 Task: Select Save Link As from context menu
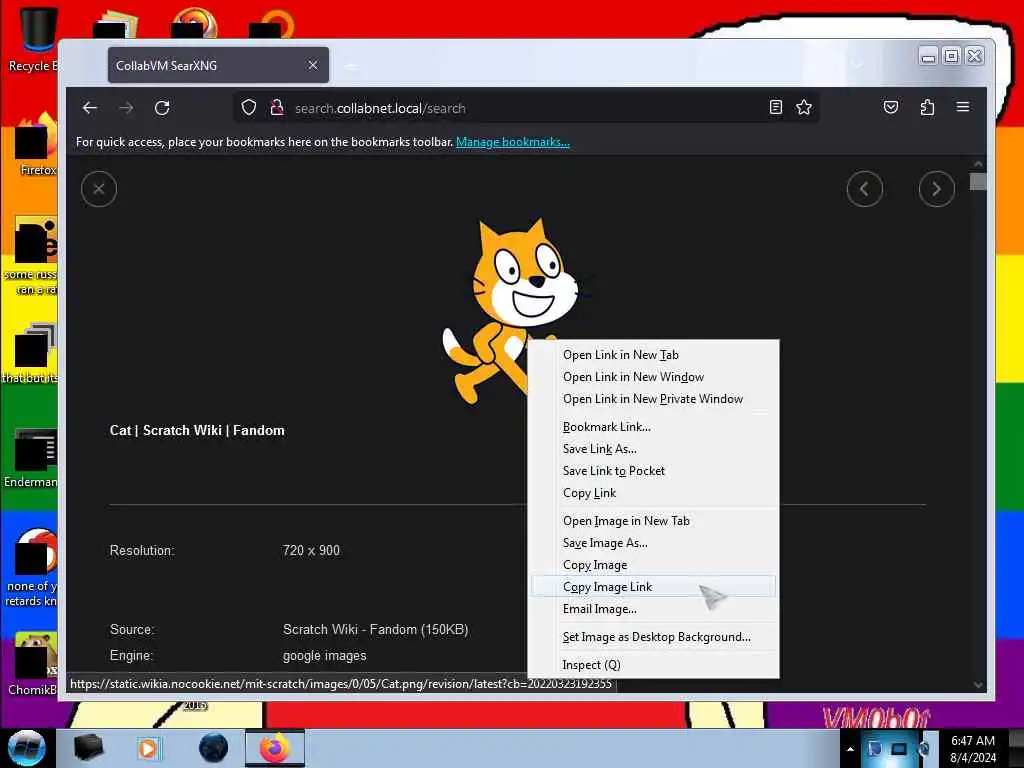653,449
